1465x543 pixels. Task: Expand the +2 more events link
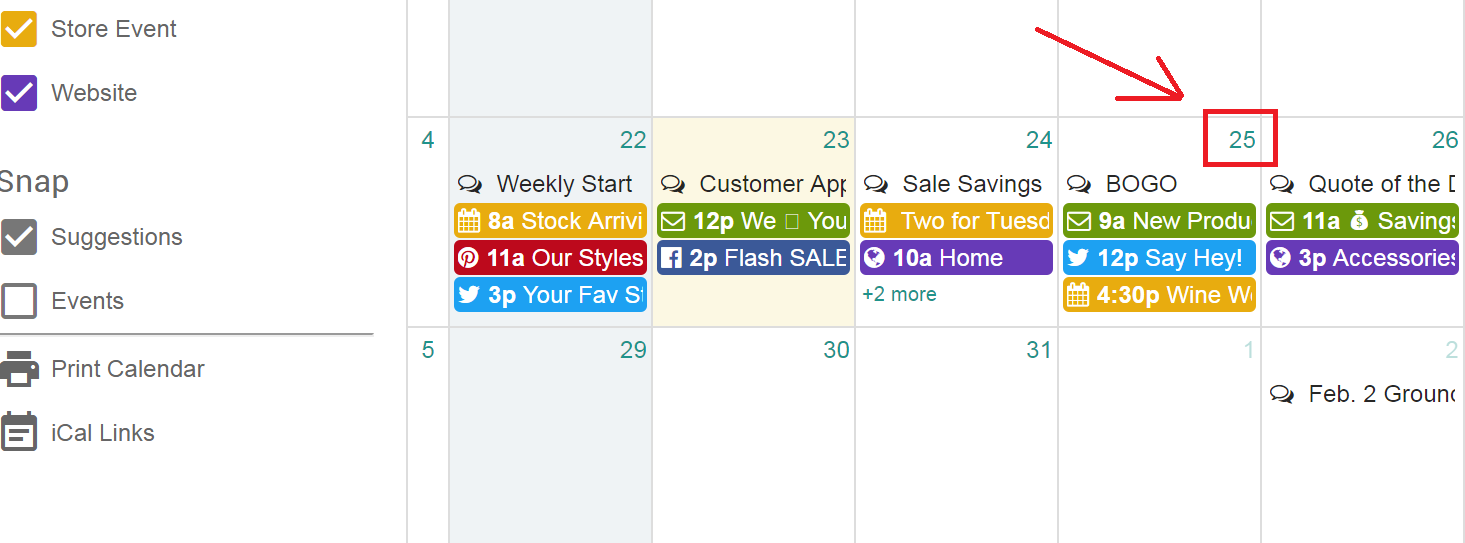pos(899,294)
